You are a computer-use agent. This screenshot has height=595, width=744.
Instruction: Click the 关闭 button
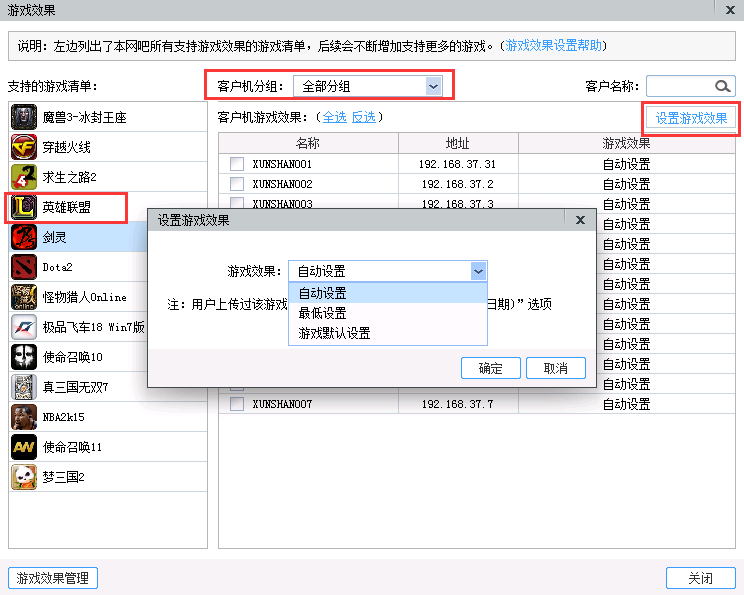pos(700,578)
